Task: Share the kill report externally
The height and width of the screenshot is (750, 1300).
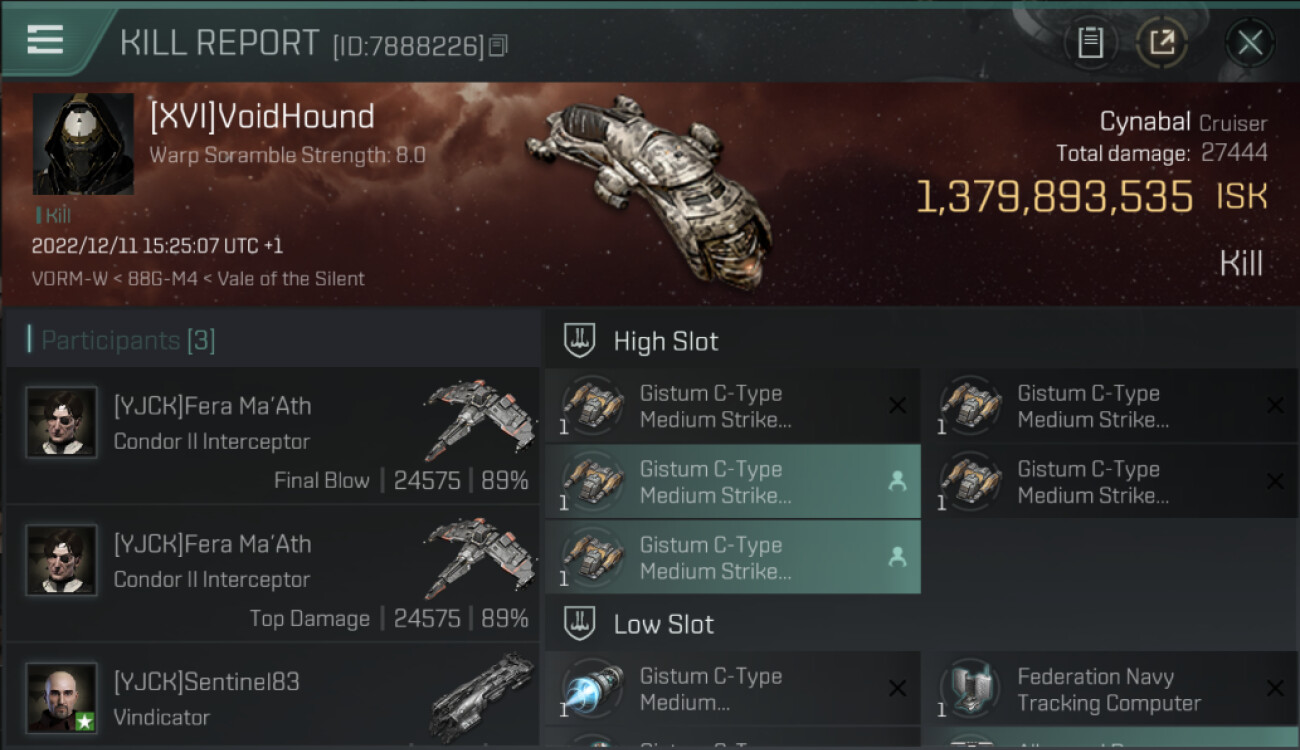Action: 1162,43
